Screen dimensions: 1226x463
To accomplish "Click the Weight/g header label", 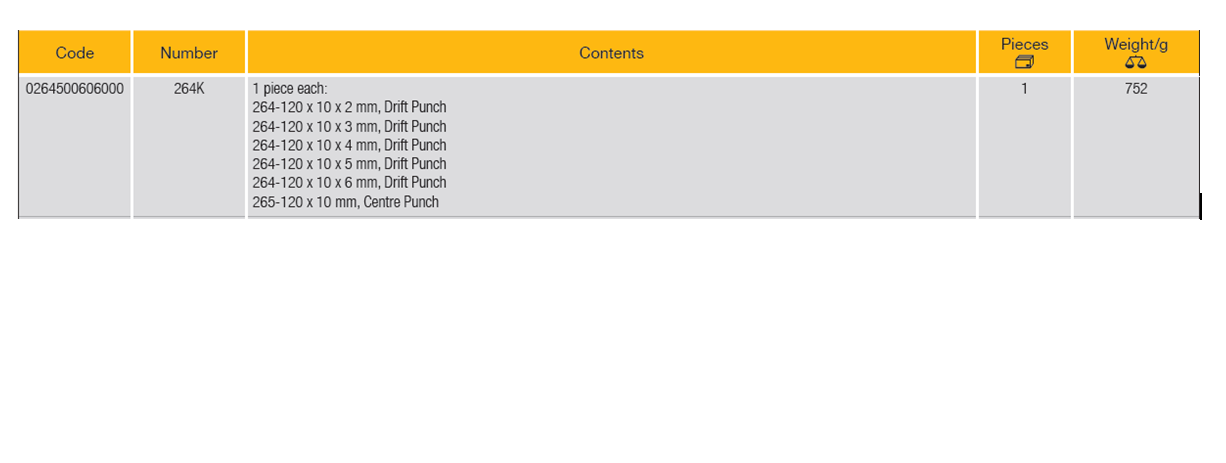I will pyautogui.click(x=1135, y=44).
